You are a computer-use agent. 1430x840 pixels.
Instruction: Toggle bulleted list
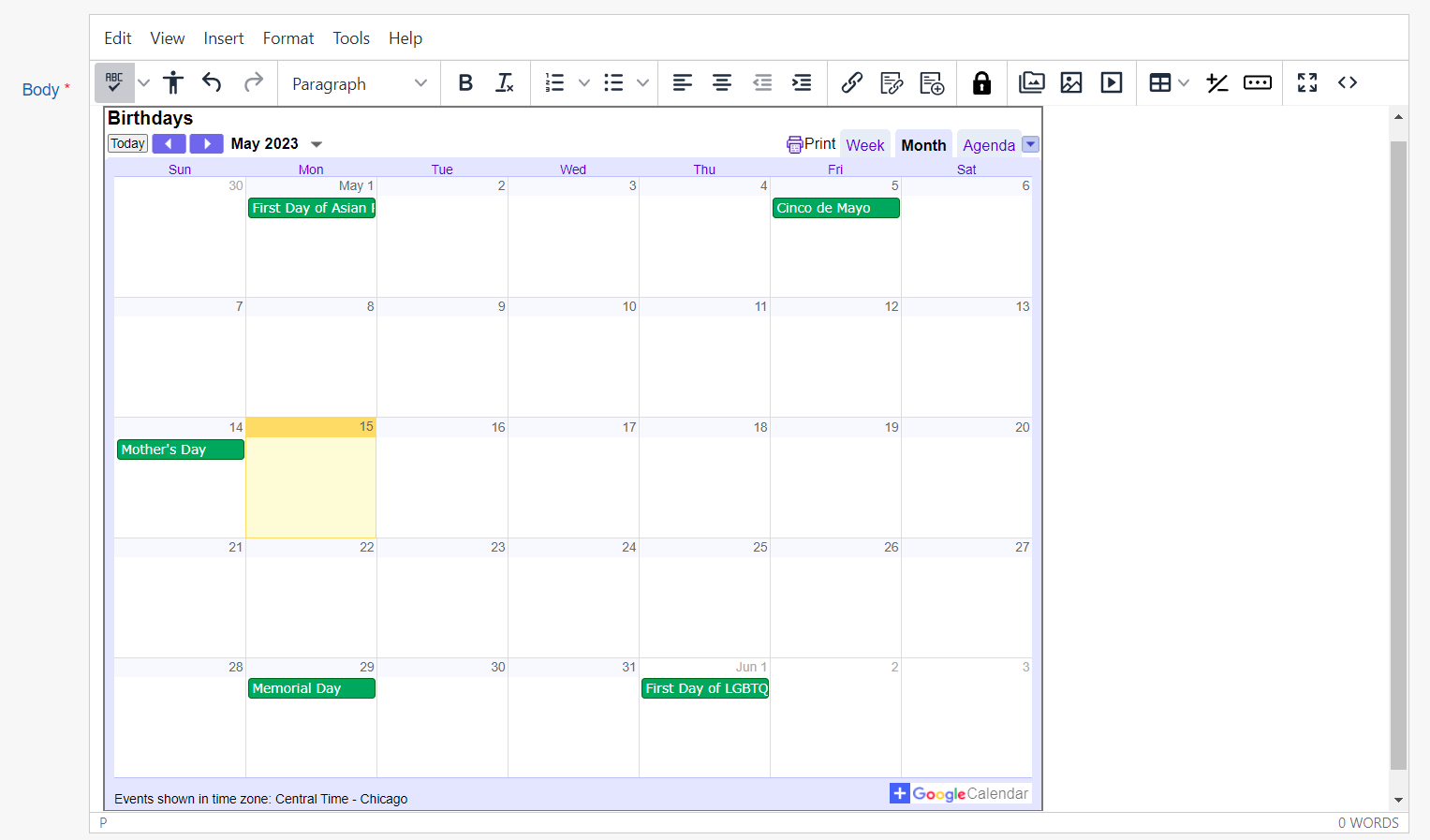pyautogui.click(x=613, y=82)
